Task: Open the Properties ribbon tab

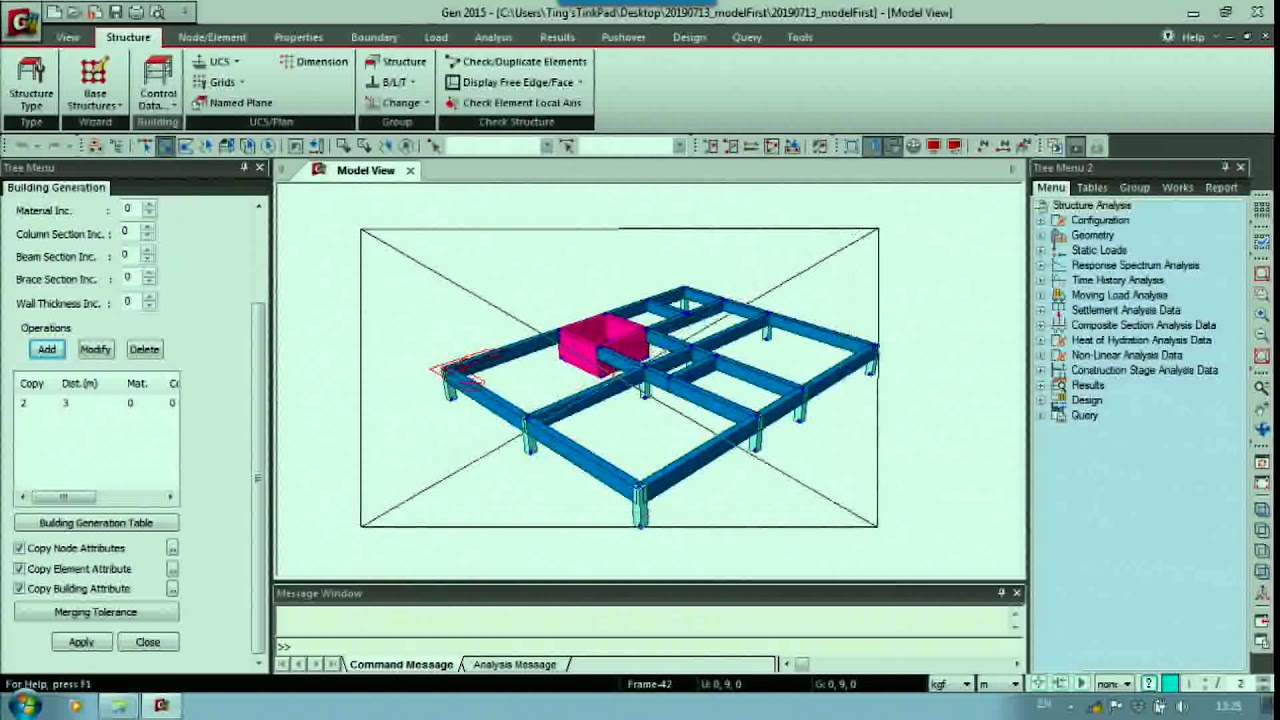Action: (298, 37)
